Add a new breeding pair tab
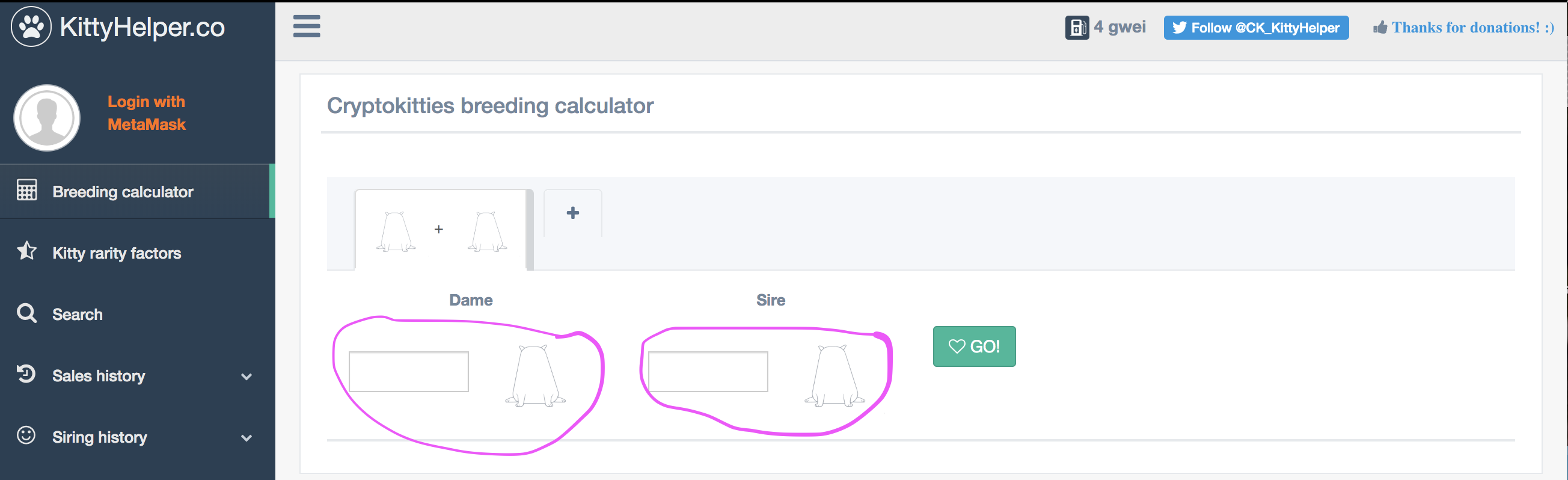The image size is (1568, 480). tap(572, 213)
